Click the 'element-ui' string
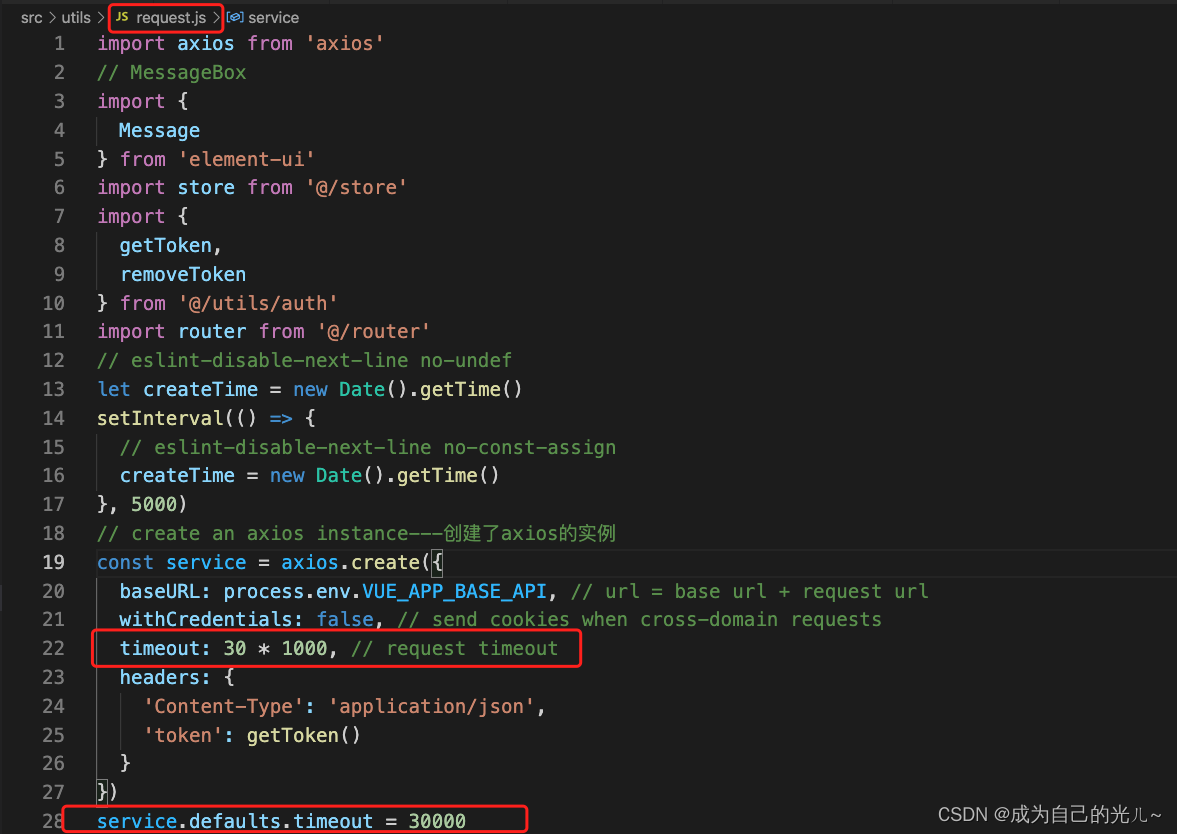1177x834 pixels. coord(246,159)
